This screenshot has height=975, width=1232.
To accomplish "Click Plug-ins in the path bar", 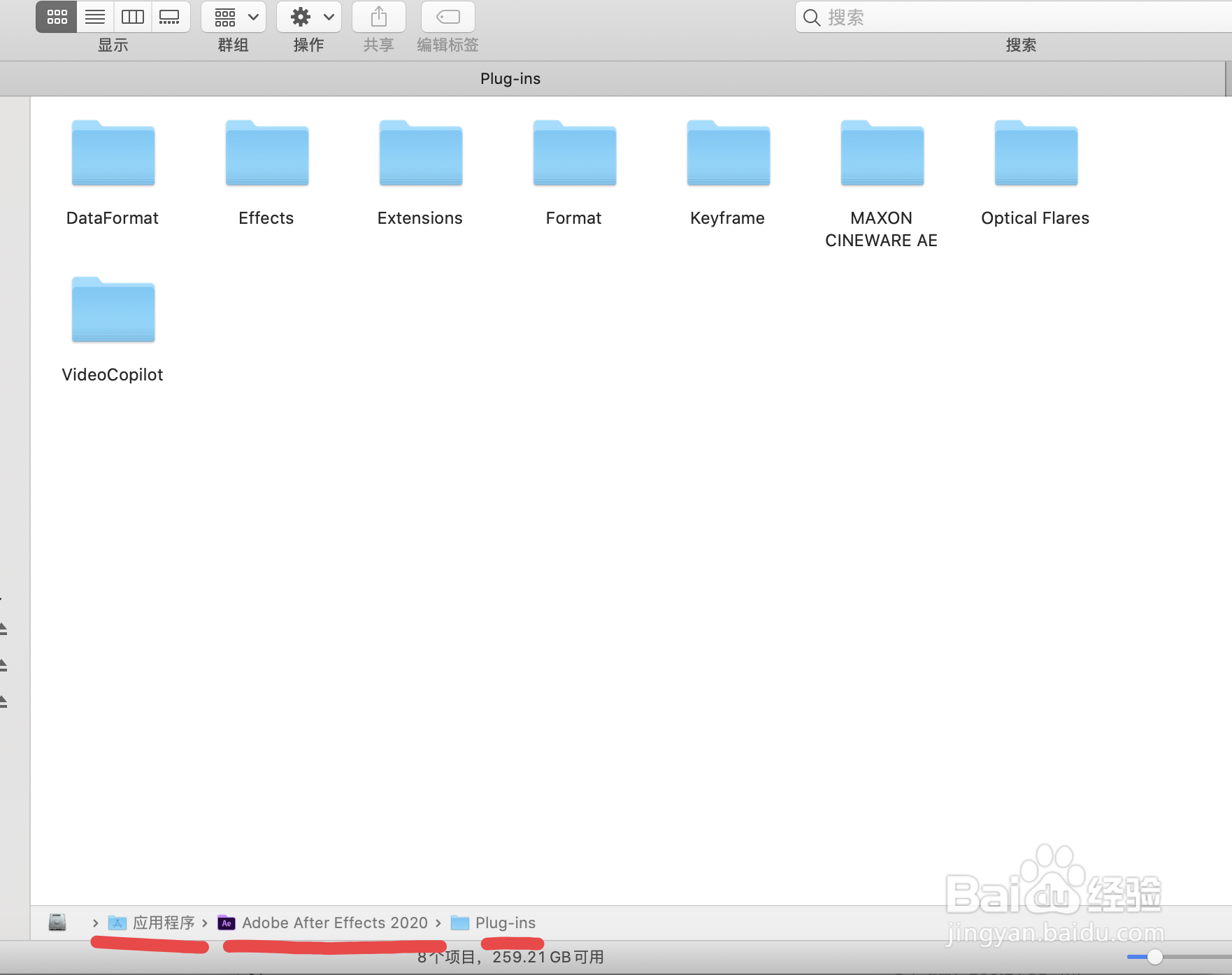I will click(x=494, y=923).
